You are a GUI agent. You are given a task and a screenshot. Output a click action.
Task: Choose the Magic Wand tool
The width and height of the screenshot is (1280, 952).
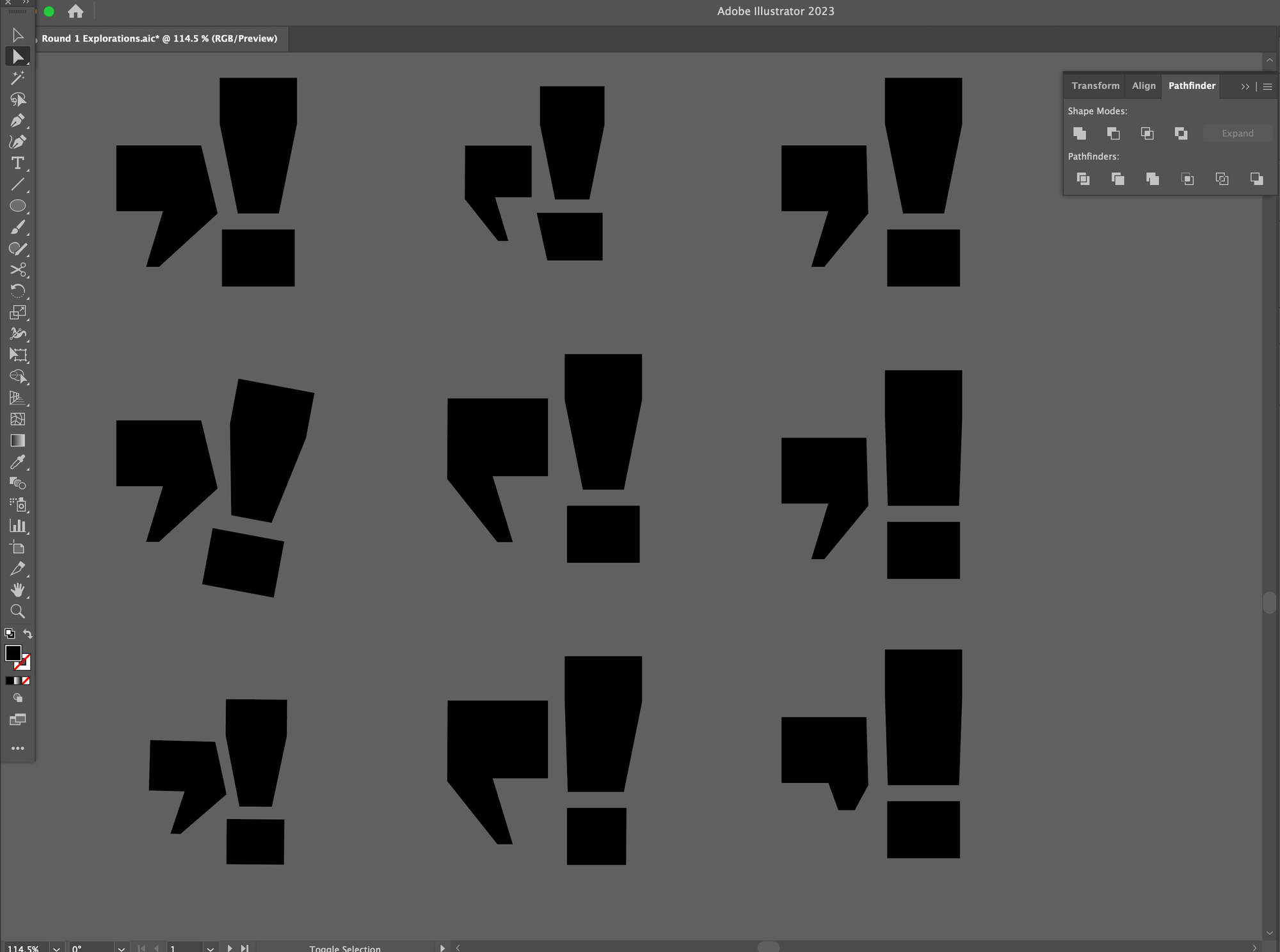pyautogui.click(x=17, y=78)
